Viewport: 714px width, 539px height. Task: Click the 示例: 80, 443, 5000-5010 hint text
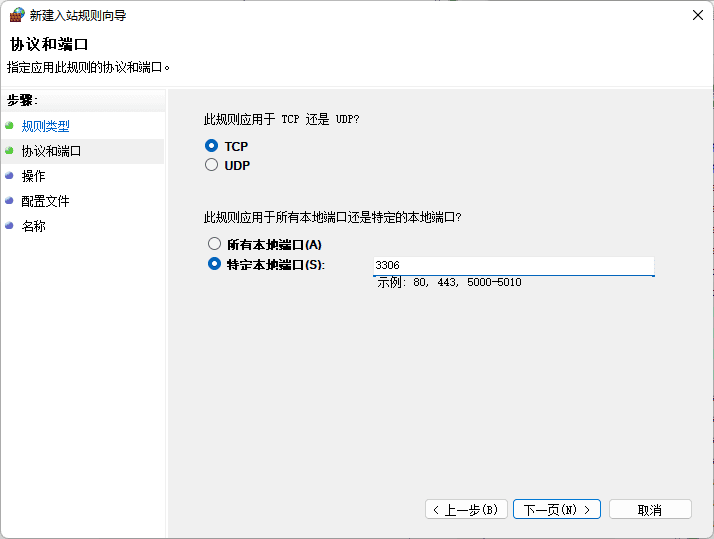pyautogui.click(x=449, y=282)
